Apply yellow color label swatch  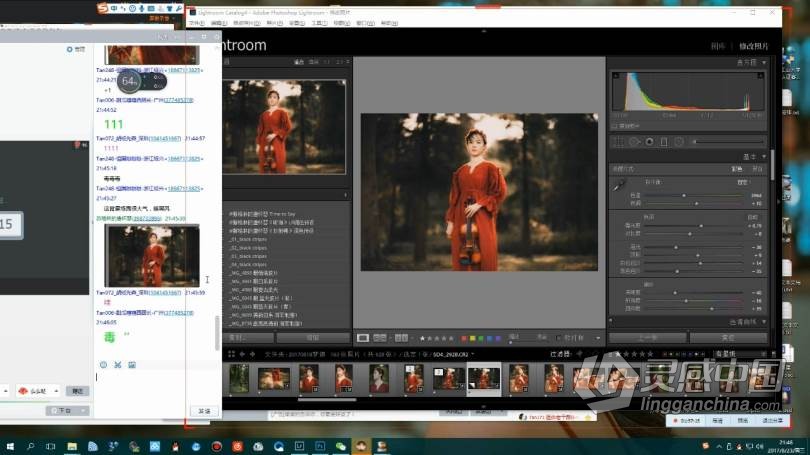click(472, 338)
